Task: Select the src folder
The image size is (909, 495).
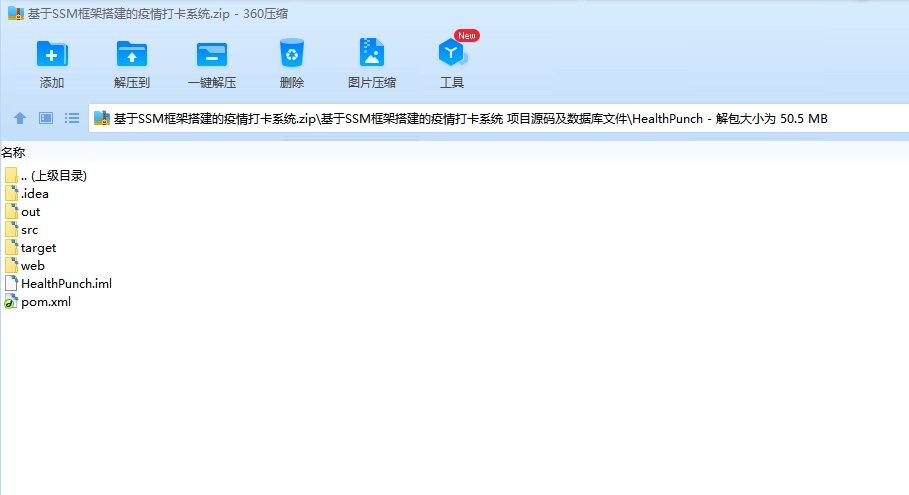Action: (21, 230)
